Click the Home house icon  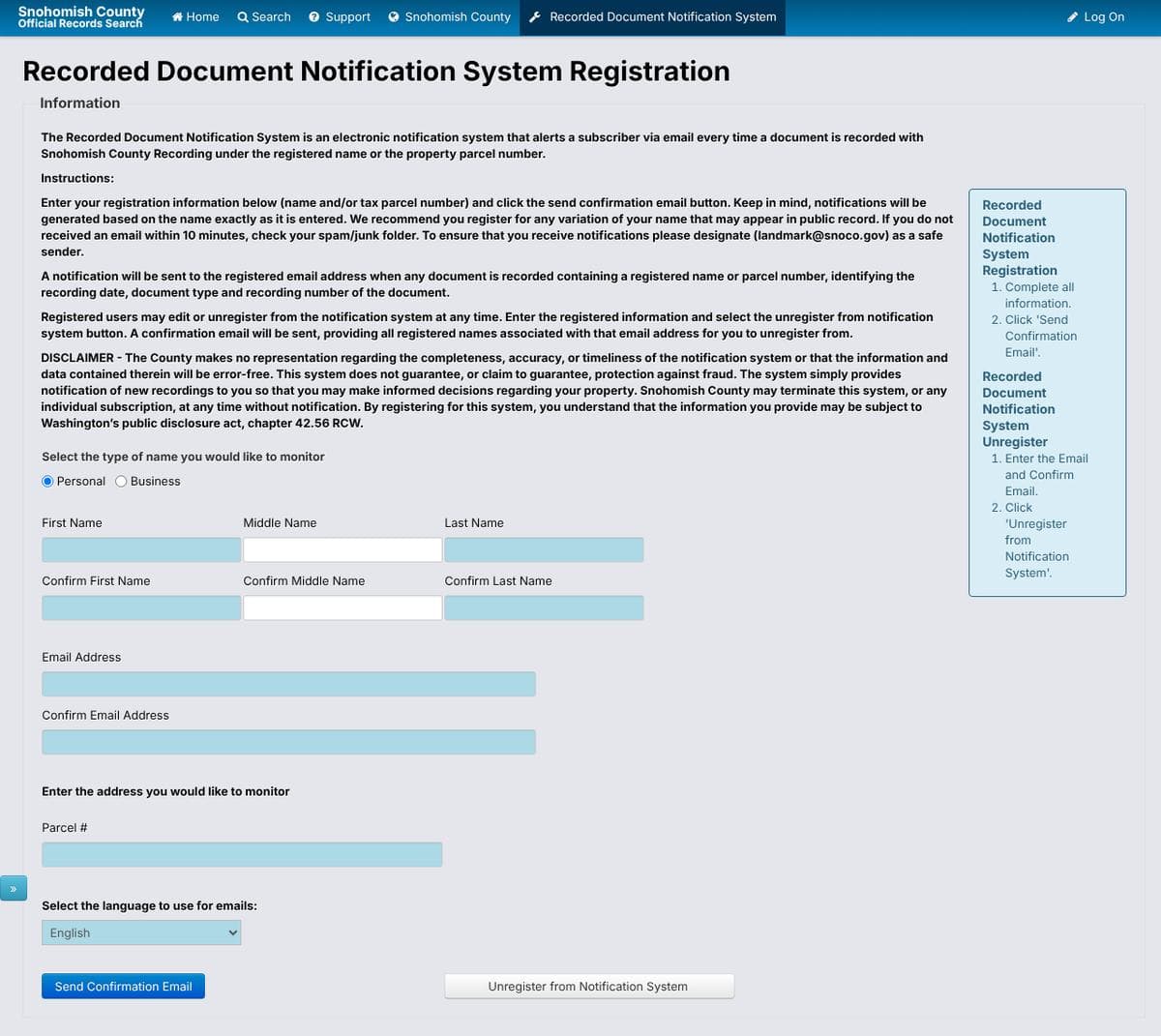point(178,16)
